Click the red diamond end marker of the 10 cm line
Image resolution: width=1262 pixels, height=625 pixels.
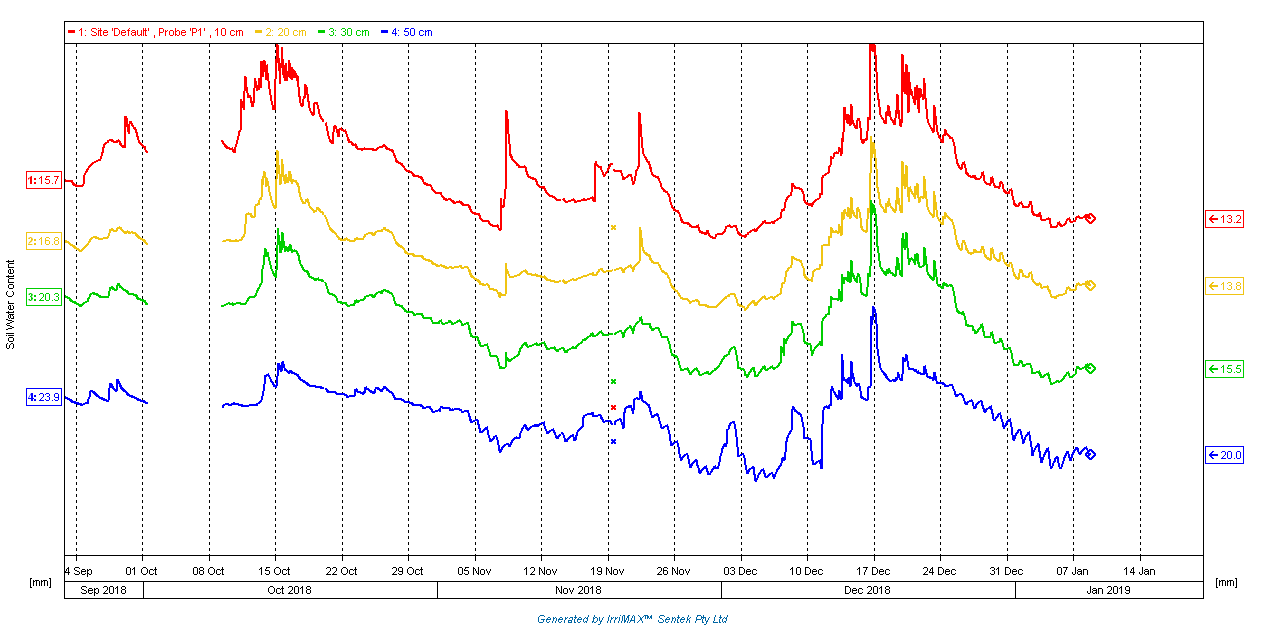pyautogui.click(x=1091, y=218)
